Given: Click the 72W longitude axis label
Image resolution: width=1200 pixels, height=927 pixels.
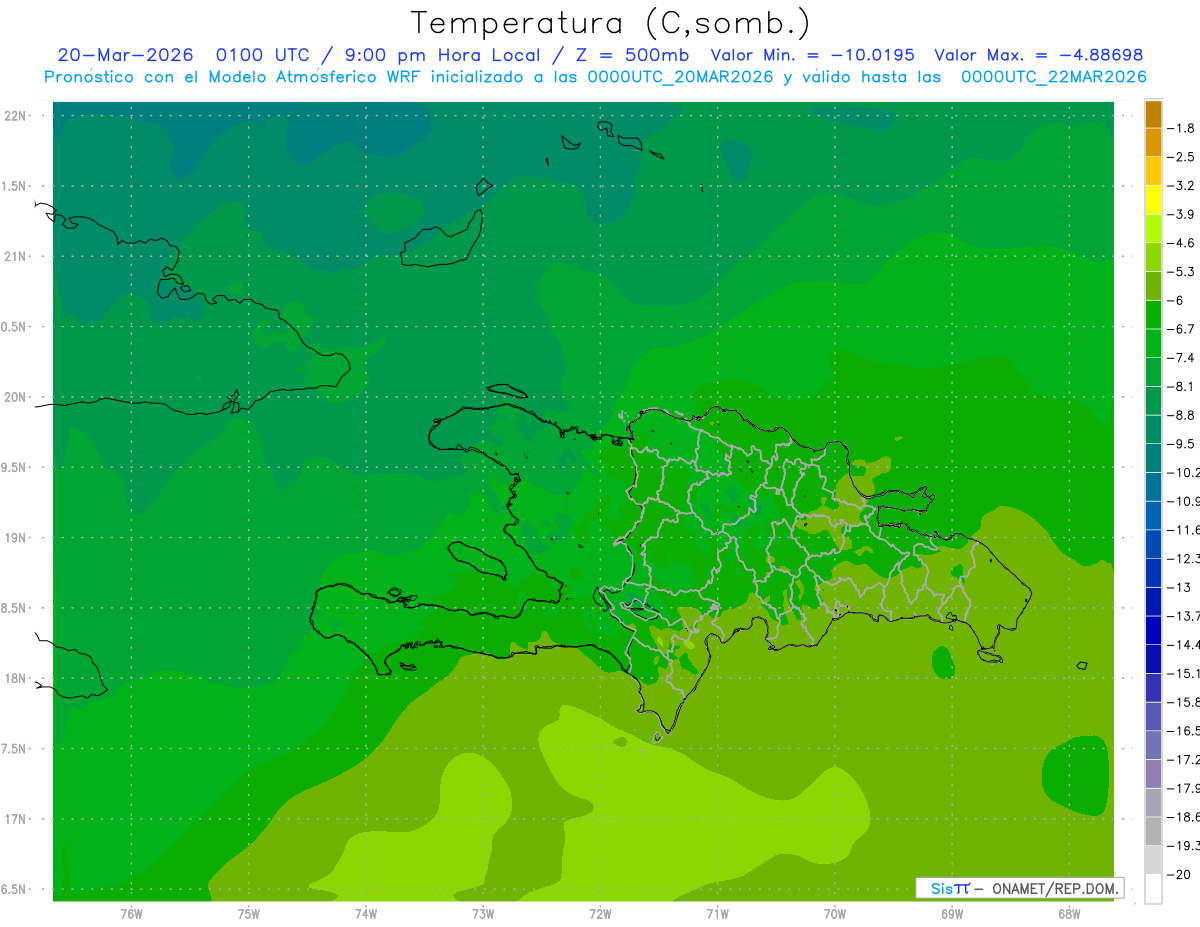Looking at the screenshot, I should 600,914.
